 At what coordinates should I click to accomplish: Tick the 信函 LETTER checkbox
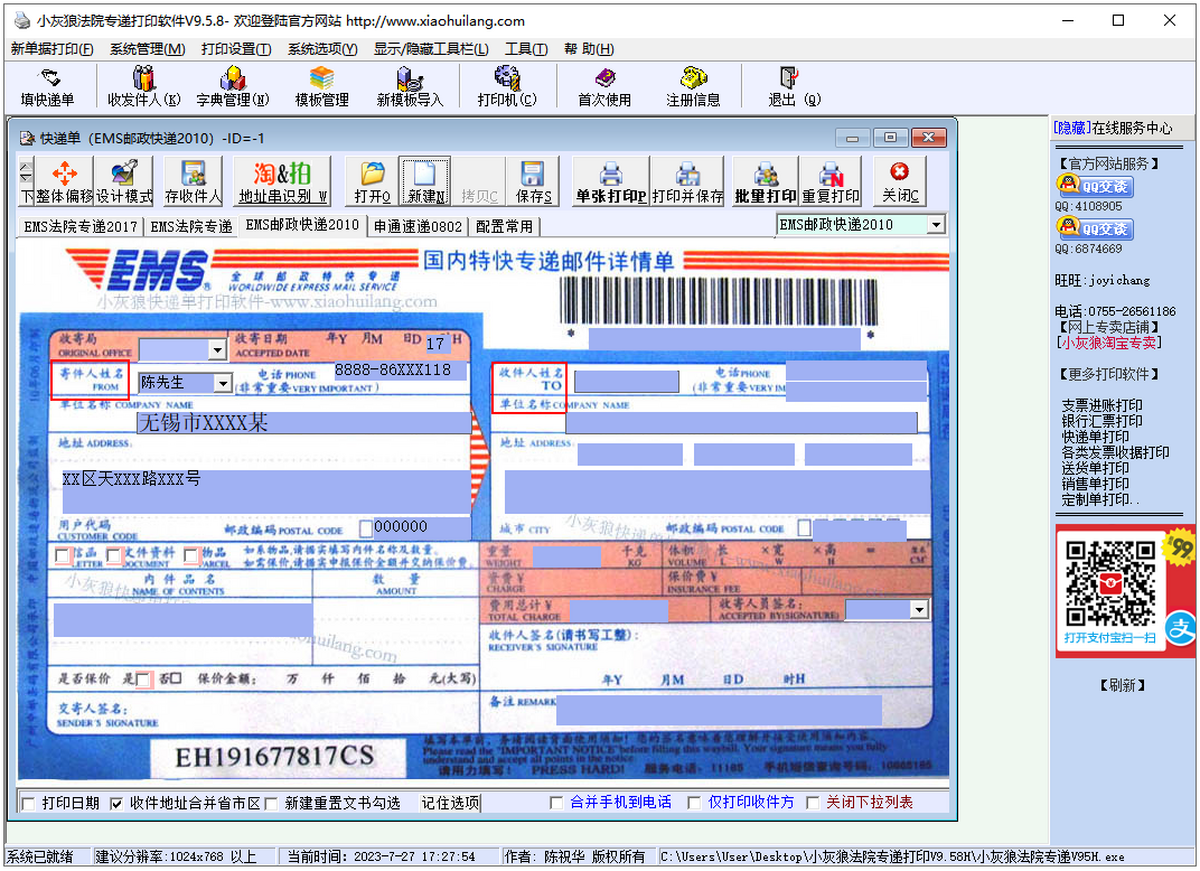[63, 555]
